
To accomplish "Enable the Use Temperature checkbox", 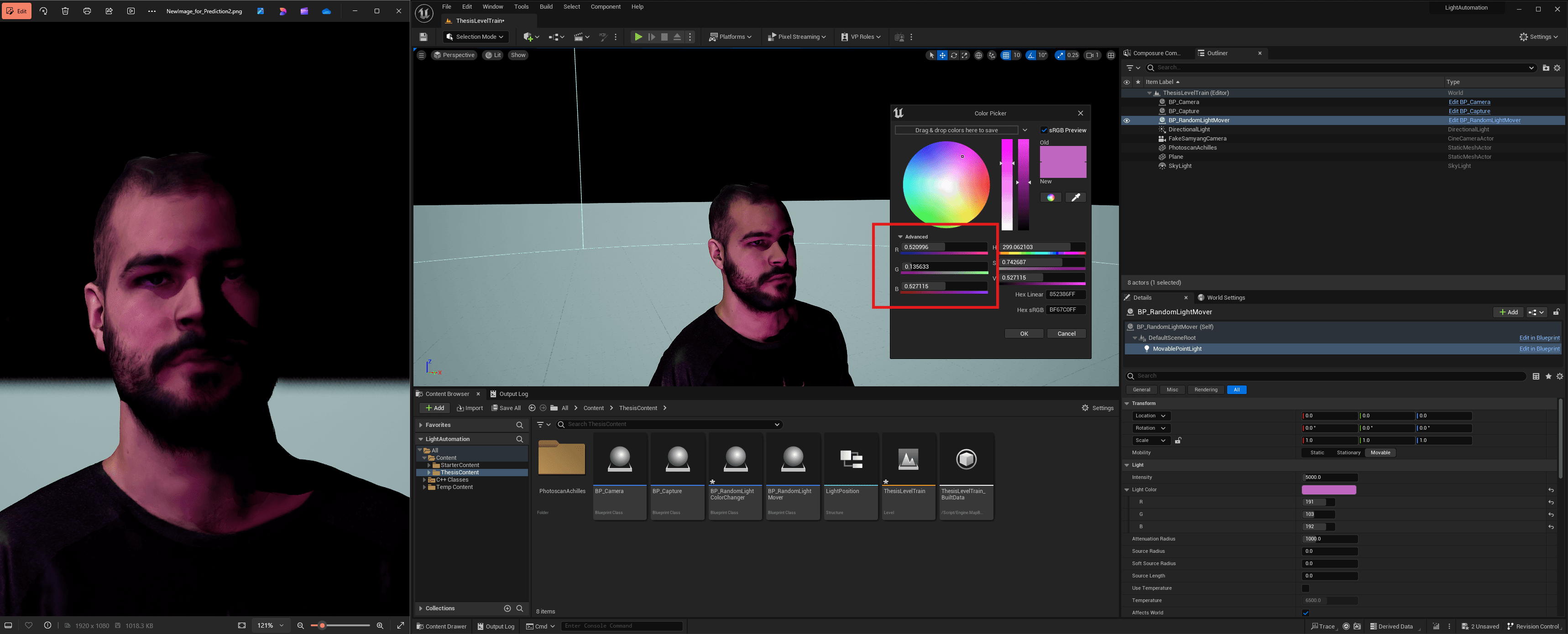I will coord(1305,588).
